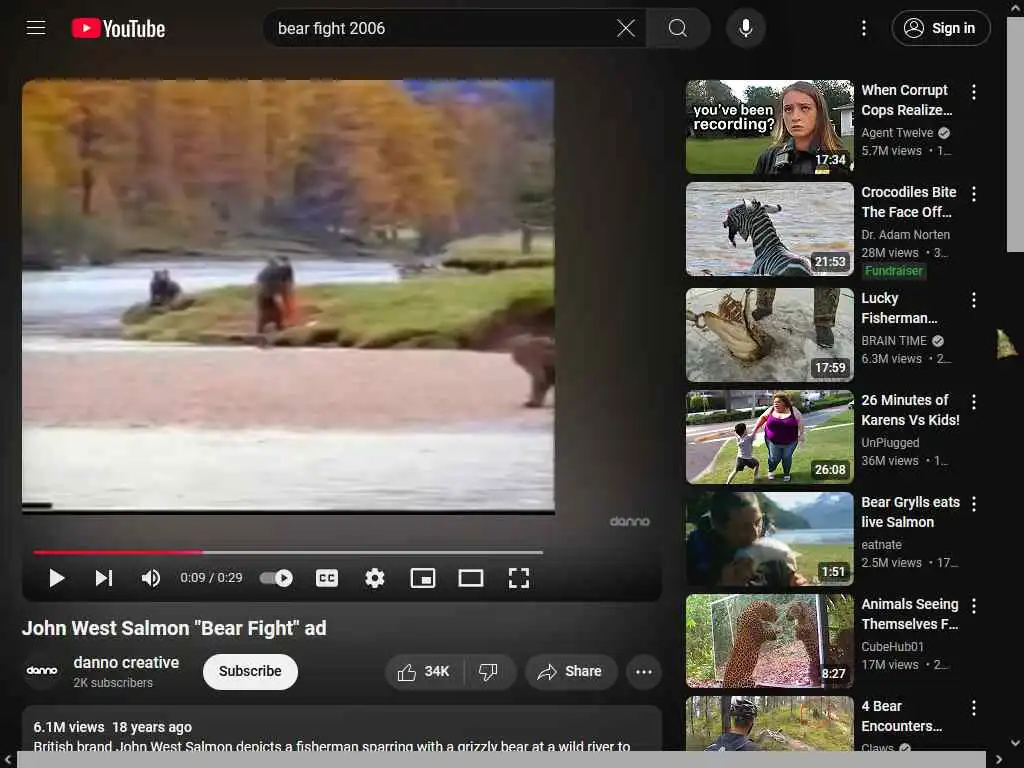
Task: Dislike this video
Action: click(x=488, y=671)
